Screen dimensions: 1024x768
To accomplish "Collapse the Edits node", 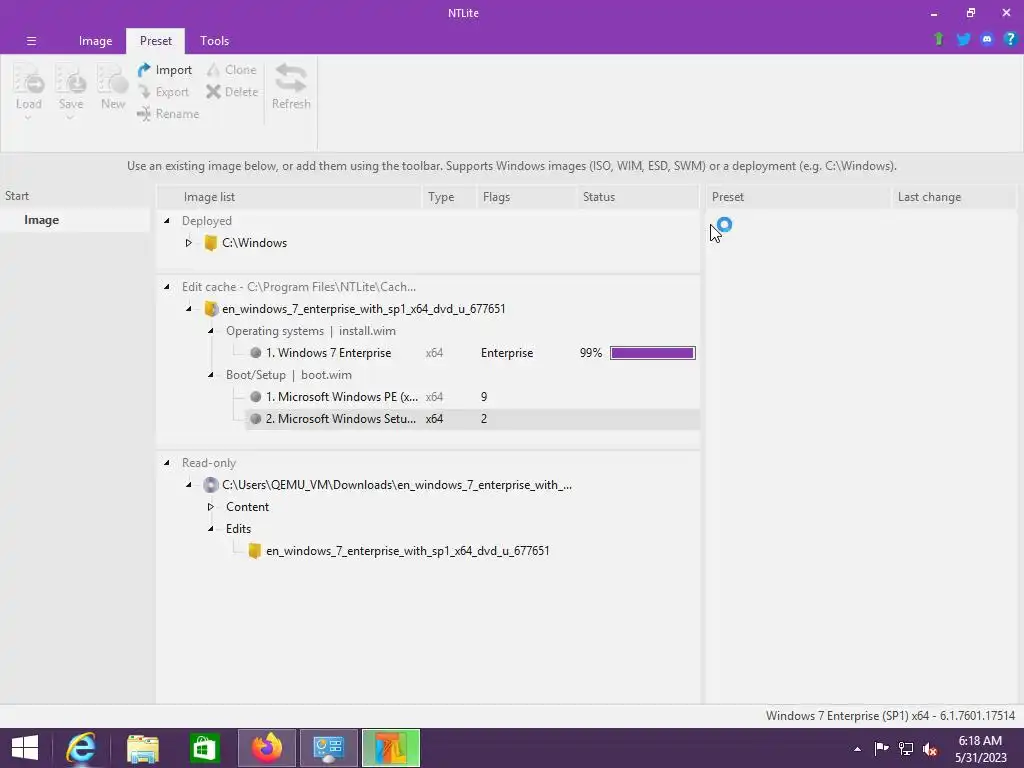I will (x=211, y=529).
